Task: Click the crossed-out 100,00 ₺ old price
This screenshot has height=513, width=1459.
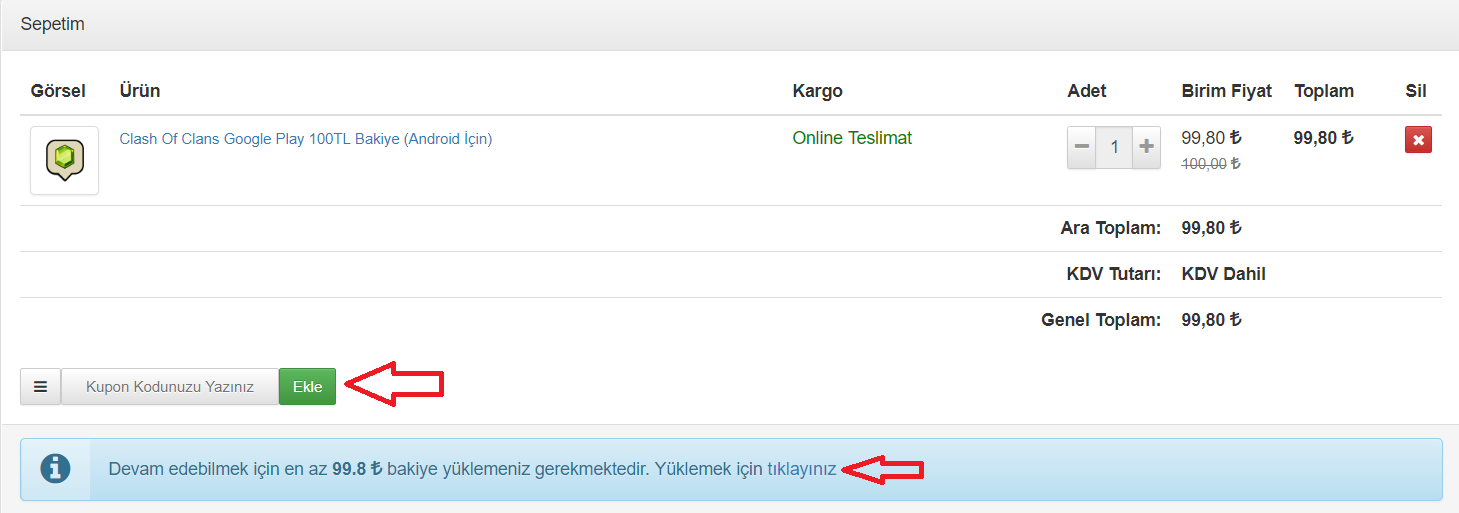Action: click(x=1211, y=164)
